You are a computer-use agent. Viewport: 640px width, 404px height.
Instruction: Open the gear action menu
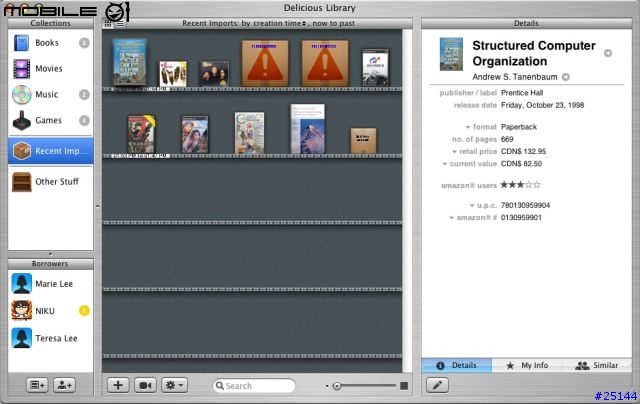pyautogui.click(x=175, y=385)
